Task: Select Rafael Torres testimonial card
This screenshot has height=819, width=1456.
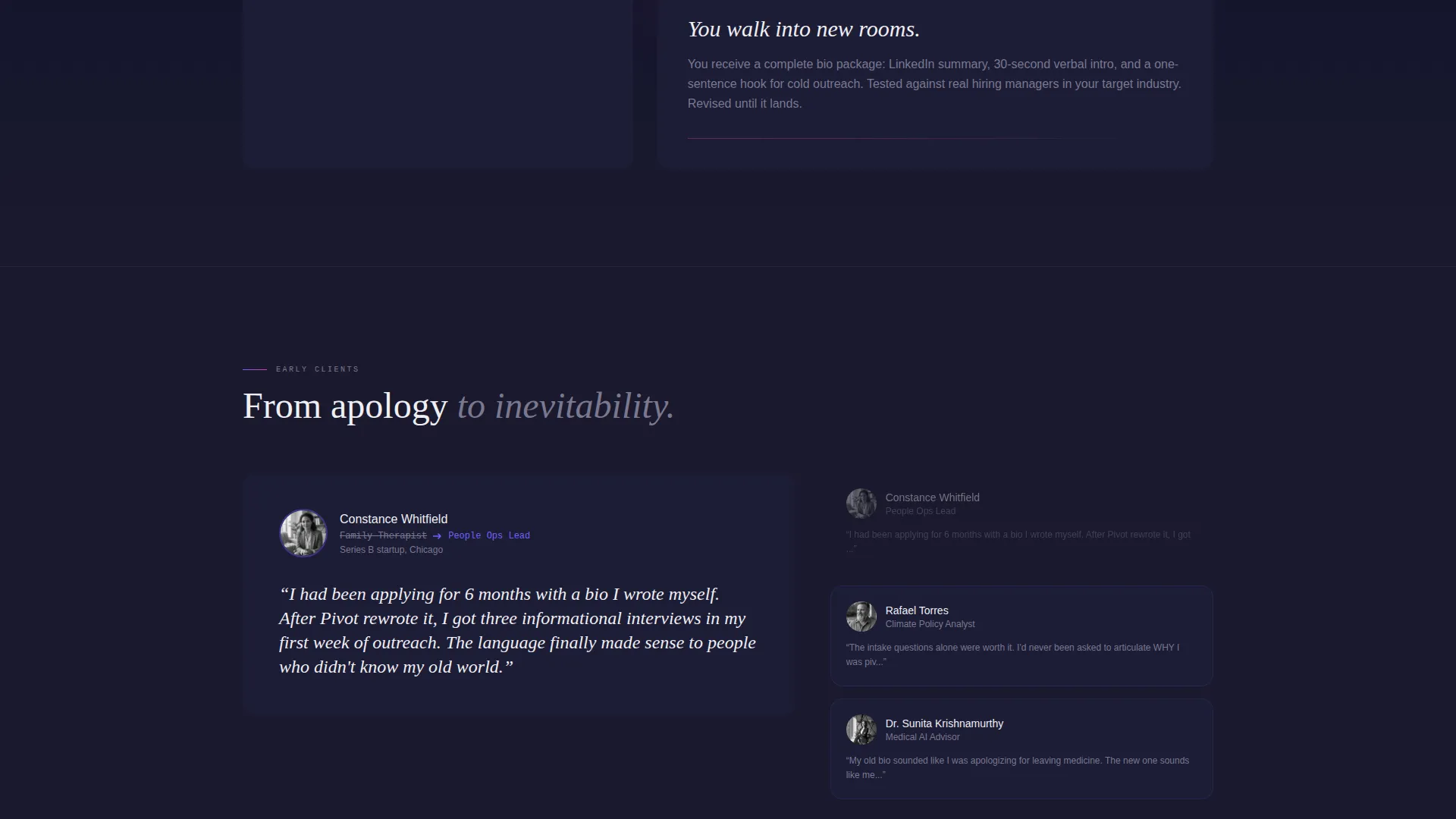Action: [x=1021, y=635]
